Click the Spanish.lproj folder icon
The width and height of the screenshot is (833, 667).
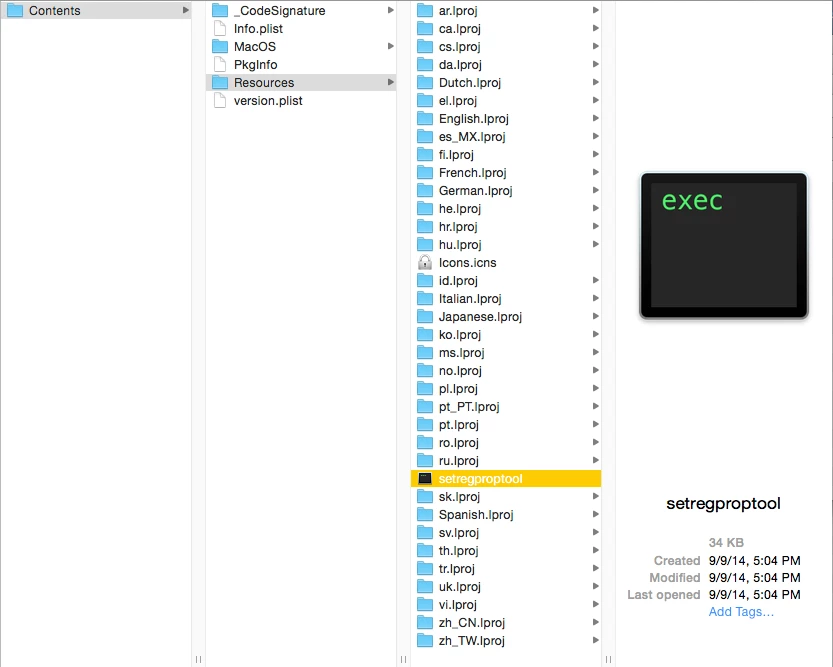425,515
